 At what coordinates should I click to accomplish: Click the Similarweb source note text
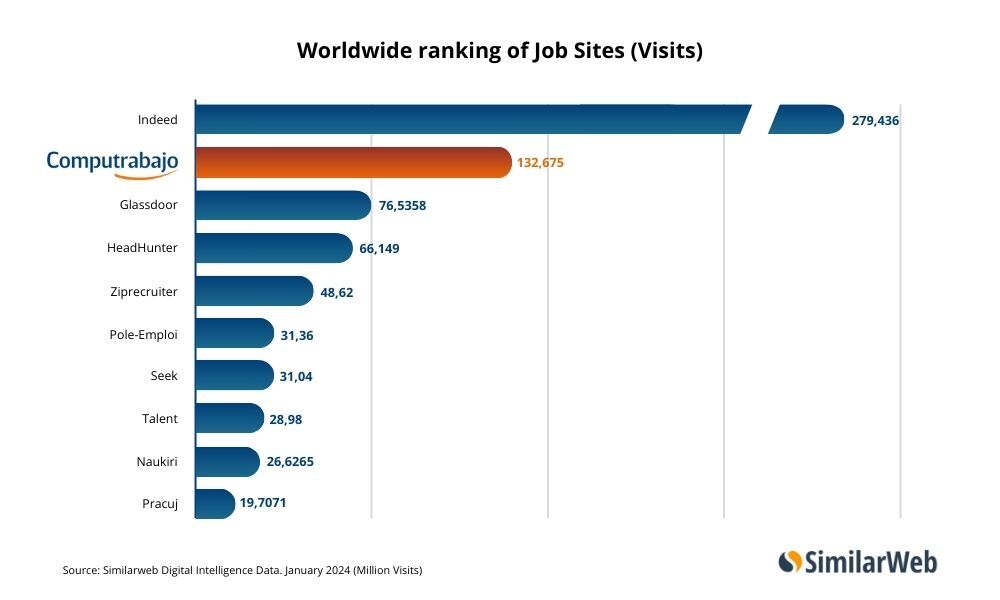coord(242,570)
